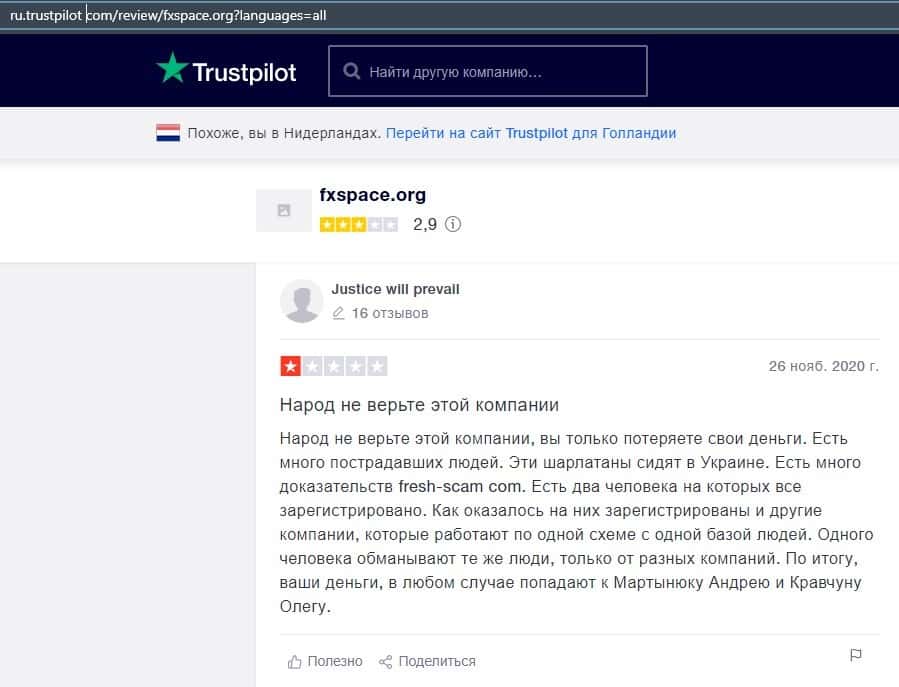Follow the Перейти на сайт Trustpilot link
This screenshot has height=687, width=899.
(x=531, y=133)
